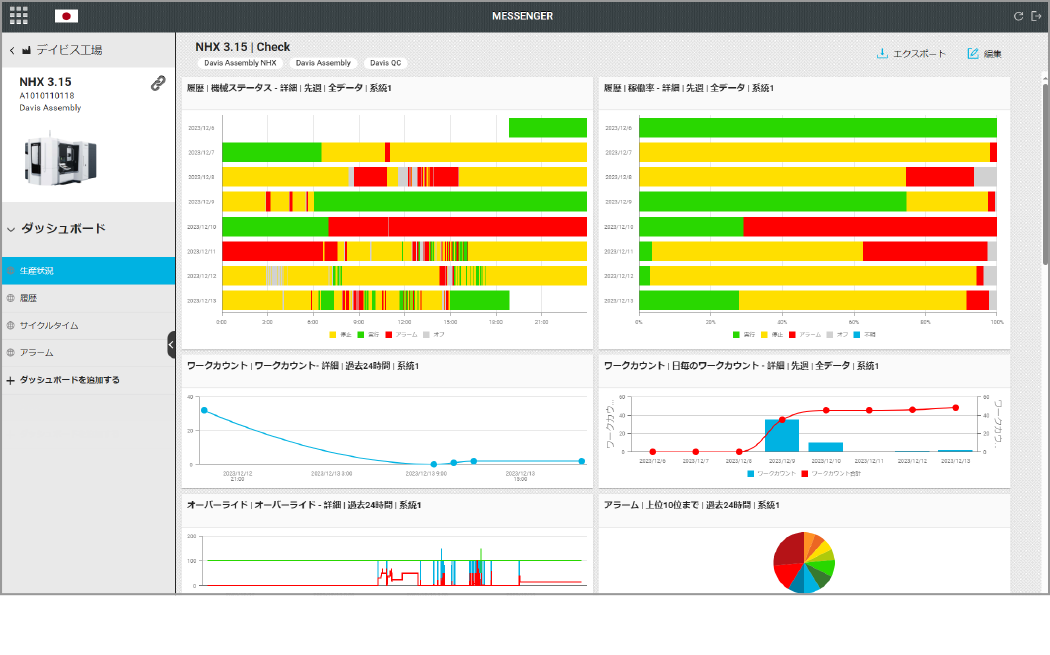The width and height of the screenshot is (1050, 655).
Task: Click the Japanese flag language selector
Action: (66, 16)
